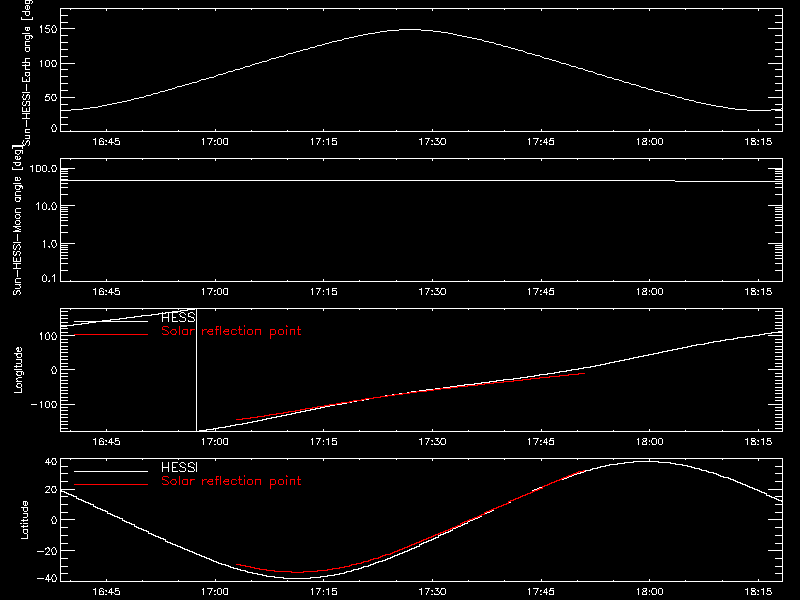The height and width of the screenshot is (600, 800).
Task: Select the 20 tick label on the Latitude plot
Action: (51, 490)
